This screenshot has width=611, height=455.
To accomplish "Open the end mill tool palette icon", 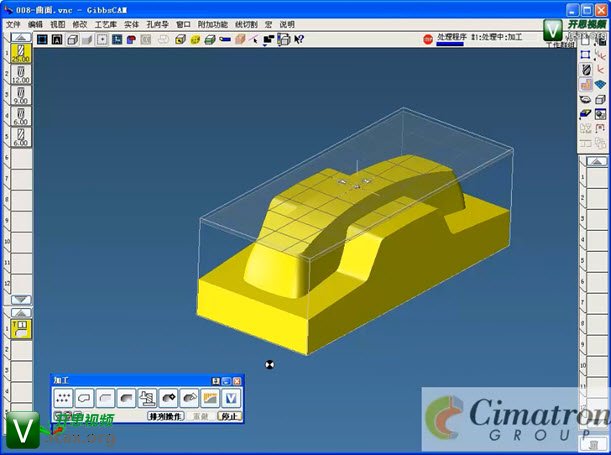I will tap(585, 70).
